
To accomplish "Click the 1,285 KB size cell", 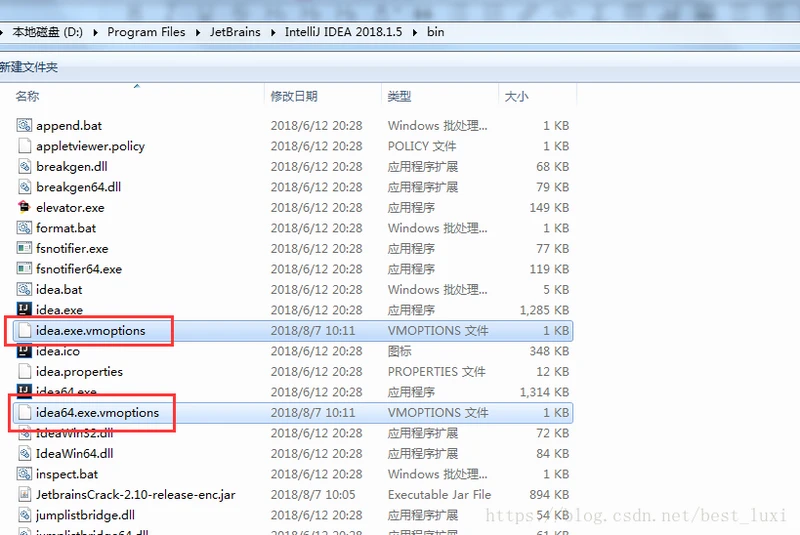I will click(x=544, y=310).
